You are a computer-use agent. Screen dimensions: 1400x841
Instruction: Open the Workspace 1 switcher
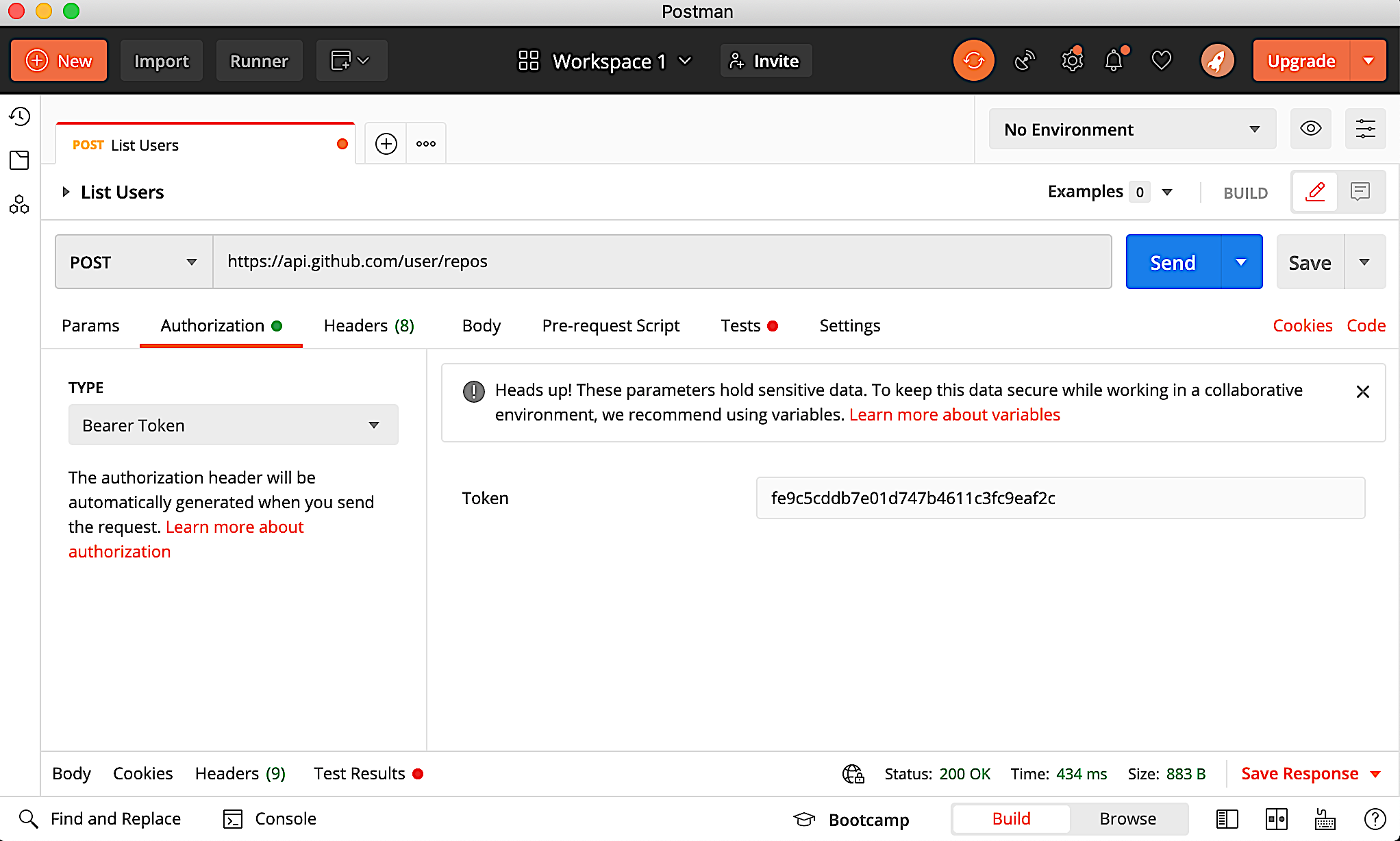point(605,61)
